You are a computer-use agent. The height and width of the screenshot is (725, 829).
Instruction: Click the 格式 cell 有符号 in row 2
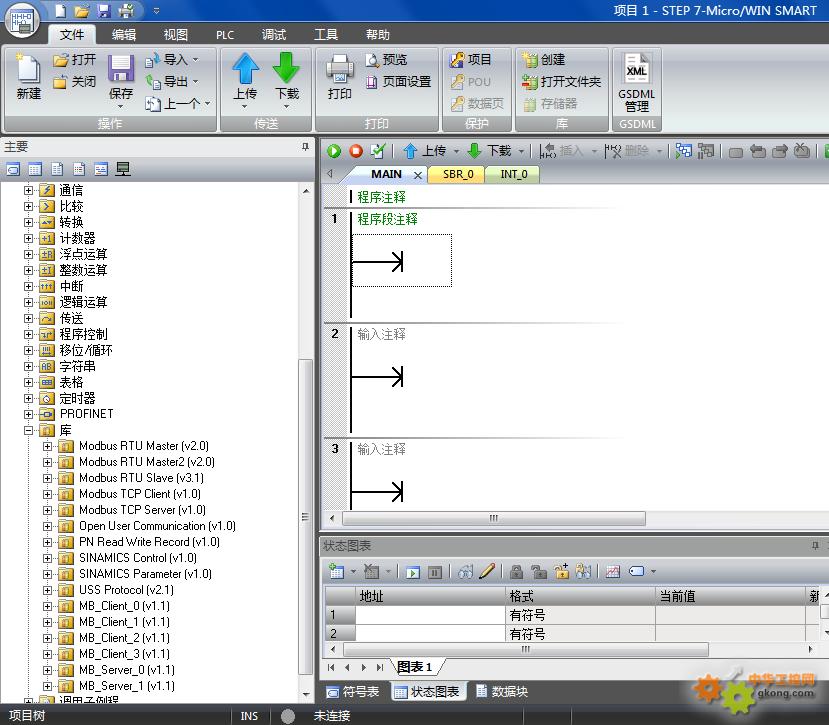[x=580, y=634]
